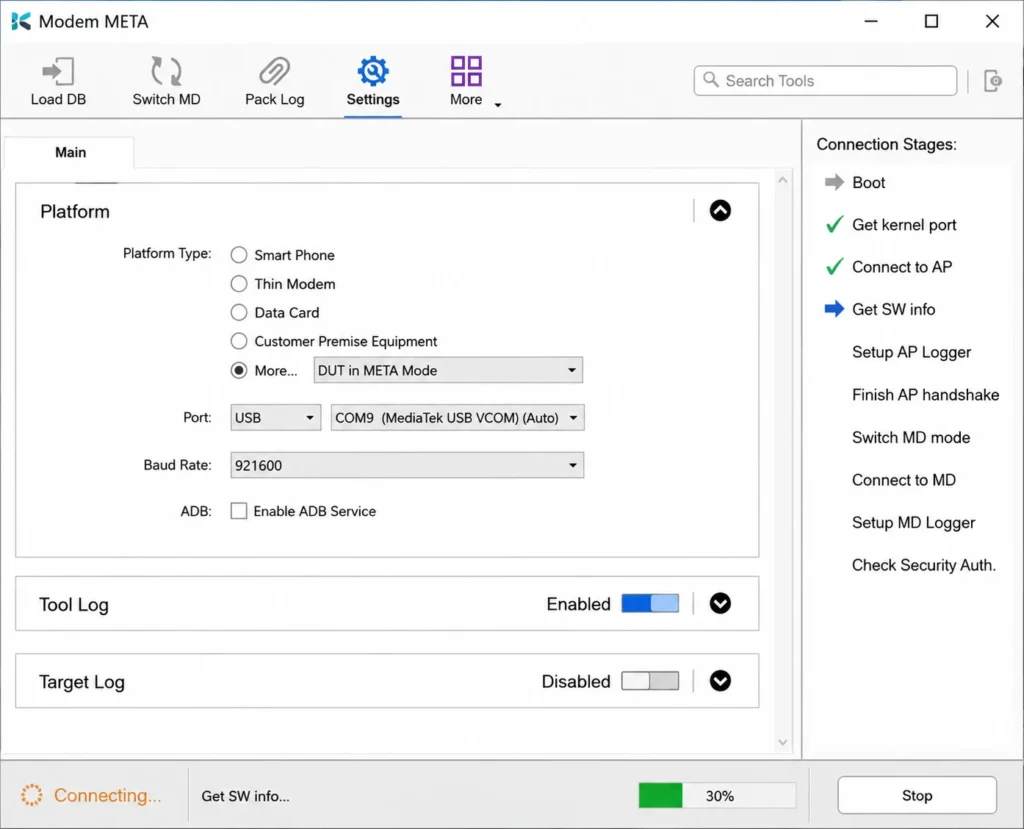Viewport: 1024px width, 829px height.
Task: Open the More tools grid icon
Action: tap(466, 71)
